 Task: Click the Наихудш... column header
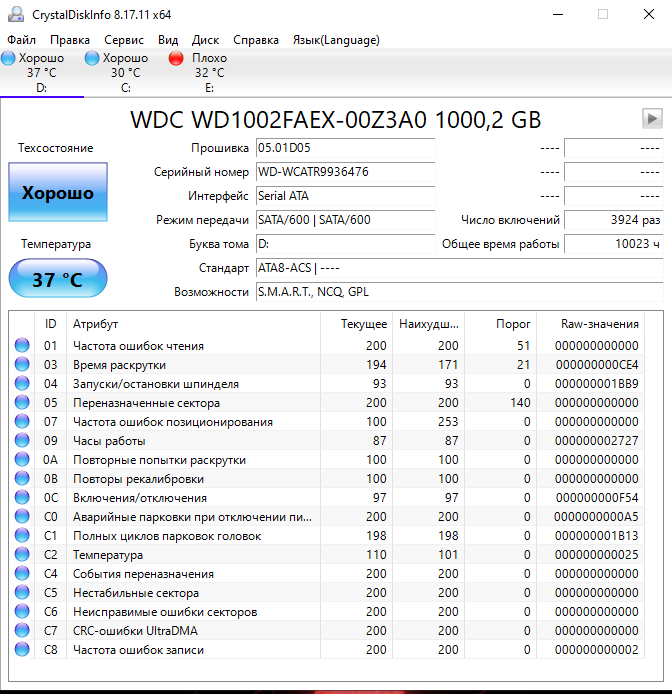click(429, 324)
